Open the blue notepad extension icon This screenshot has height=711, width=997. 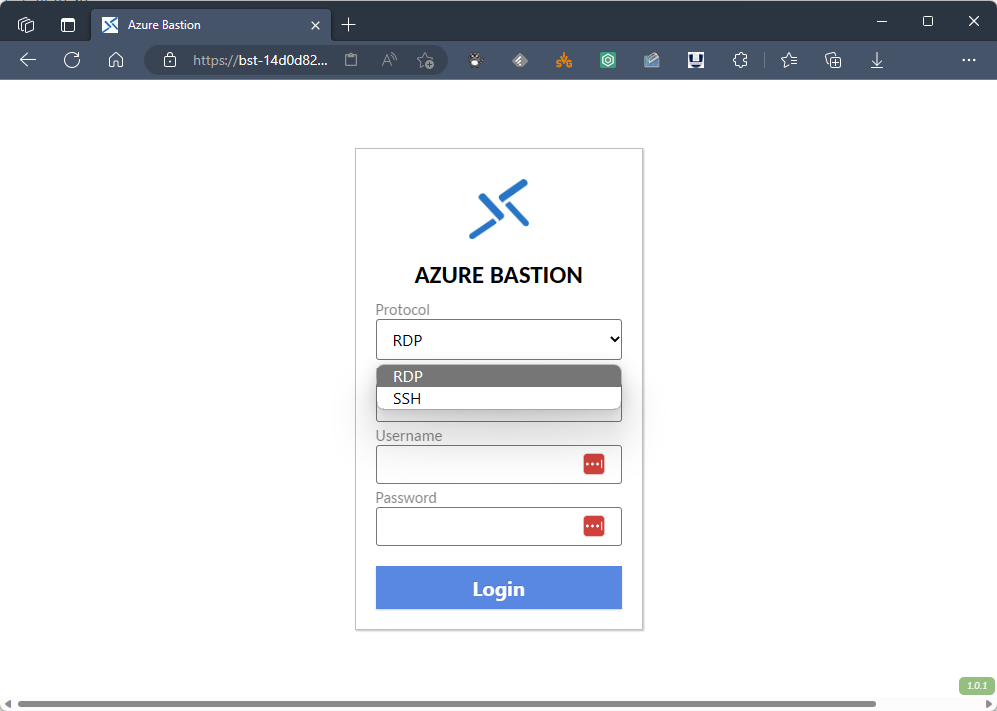tap(652, 60)
